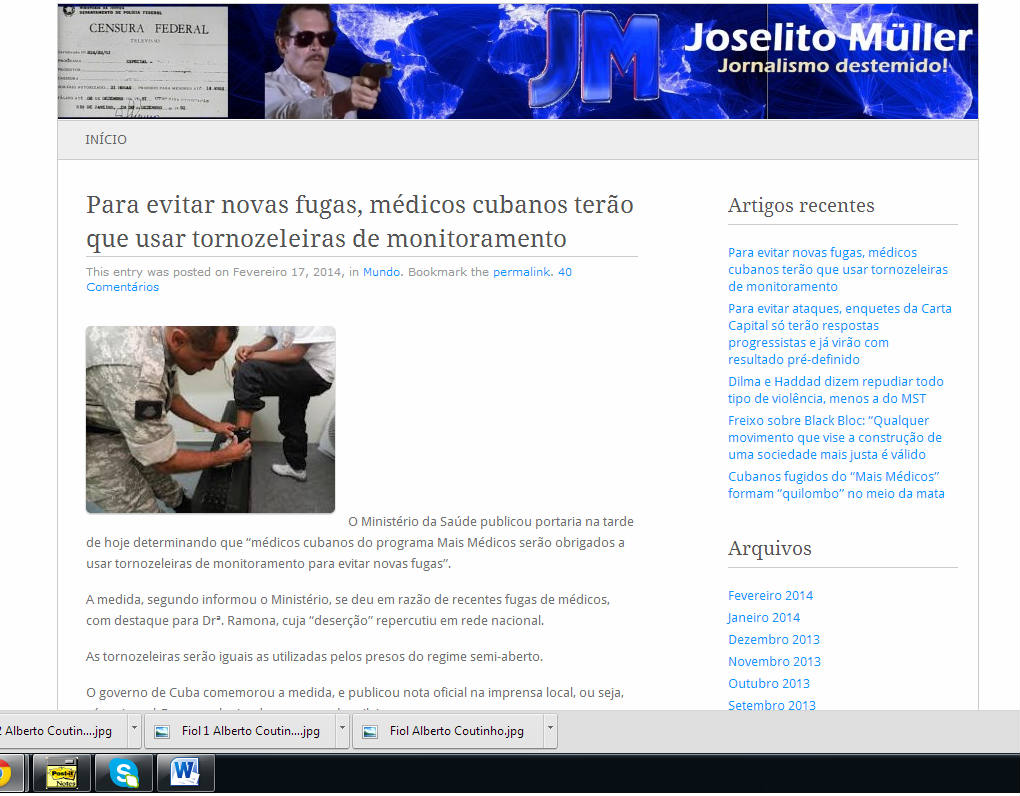Screen dimensions: 1020x796
Task: Open Cubanos fugidos do Mais Médicos article
Action: click(835, 485)
